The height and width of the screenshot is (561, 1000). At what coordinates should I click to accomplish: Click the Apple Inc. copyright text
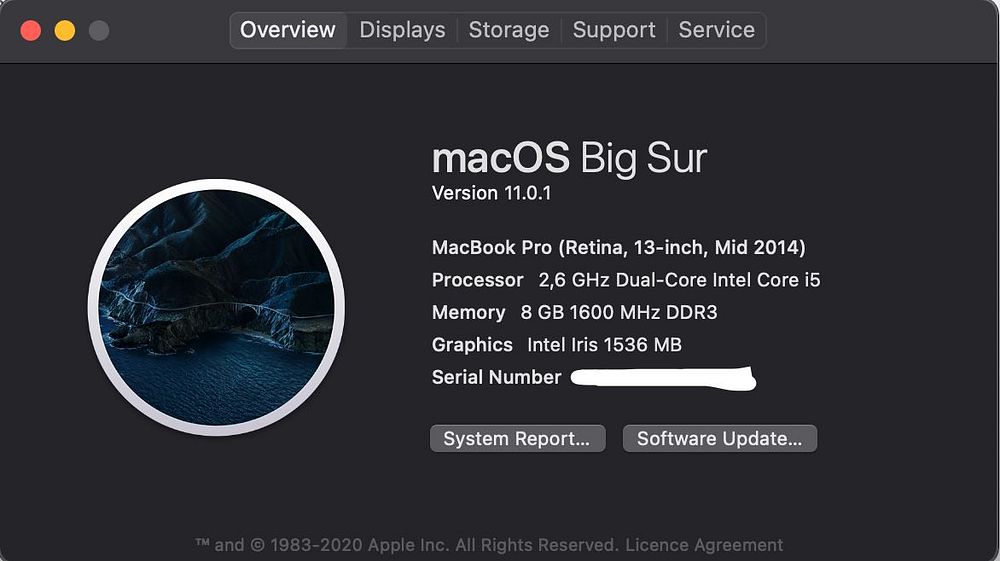coord(405,545)
